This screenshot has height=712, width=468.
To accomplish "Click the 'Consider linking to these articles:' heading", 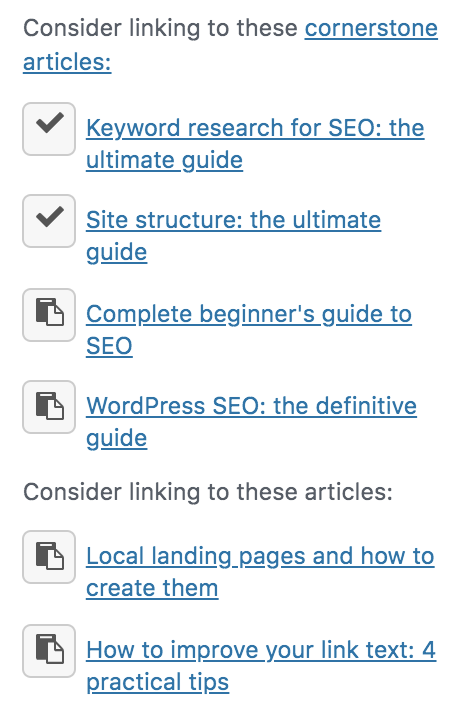I will pyautogui.click(x=208, y=492).
